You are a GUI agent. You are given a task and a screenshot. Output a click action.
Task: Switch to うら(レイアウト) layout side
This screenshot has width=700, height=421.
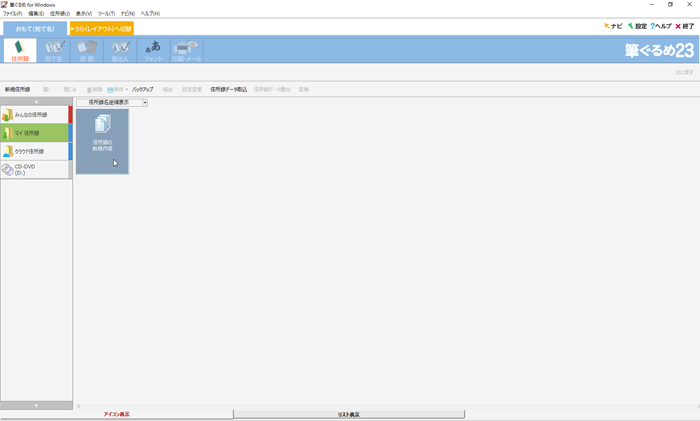point(101,29)
